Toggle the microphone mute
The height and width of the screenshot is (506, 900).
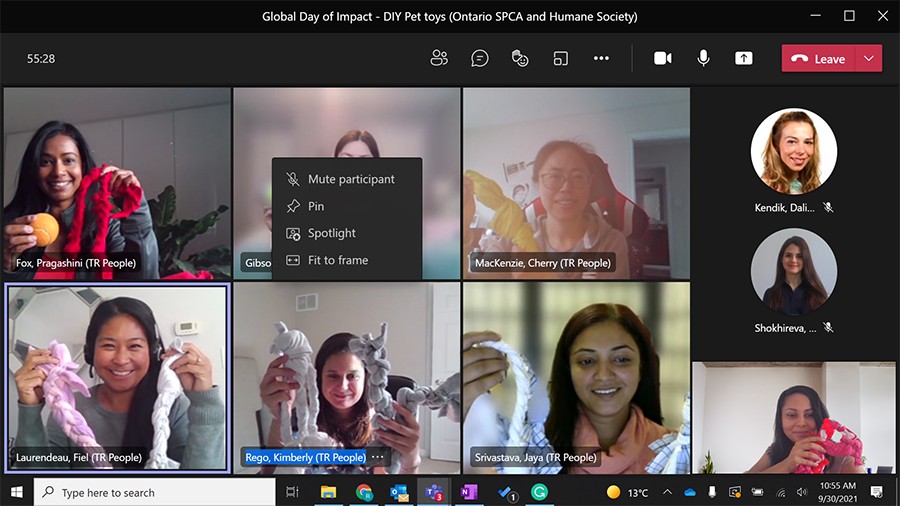(x=703, y=58)
